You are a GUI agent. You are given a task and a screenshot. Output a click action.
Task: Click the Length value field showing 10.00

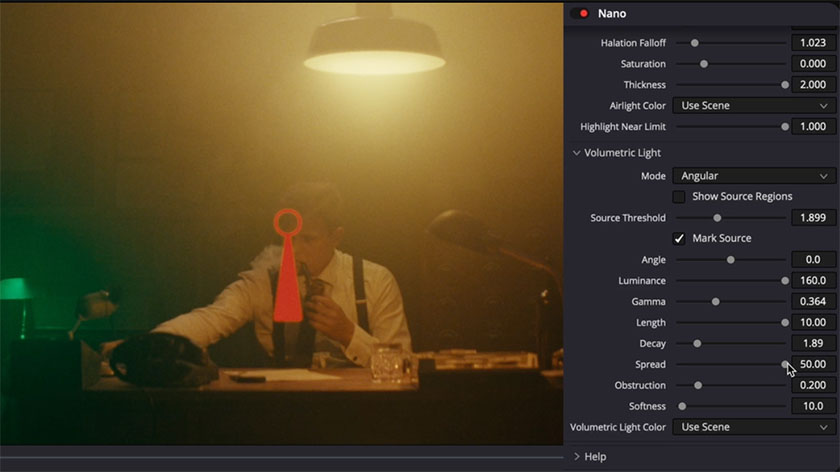tap(813, 323)
